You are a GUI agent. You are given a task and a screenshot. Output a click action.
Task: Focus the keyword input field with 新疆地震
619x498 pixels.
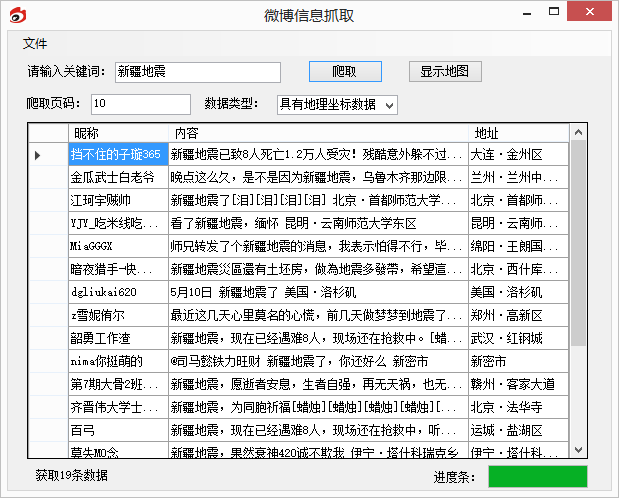(x=196, y=72)
